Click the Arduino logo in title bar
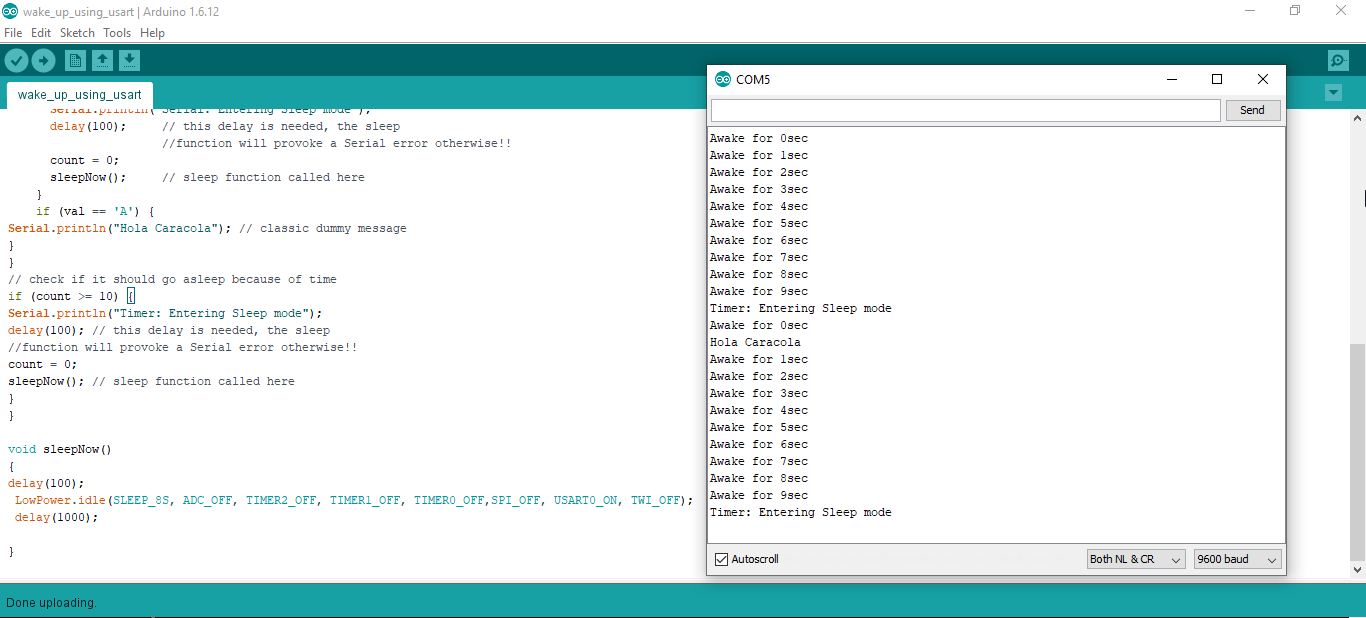1366x618 pixels. coord(10,11)
